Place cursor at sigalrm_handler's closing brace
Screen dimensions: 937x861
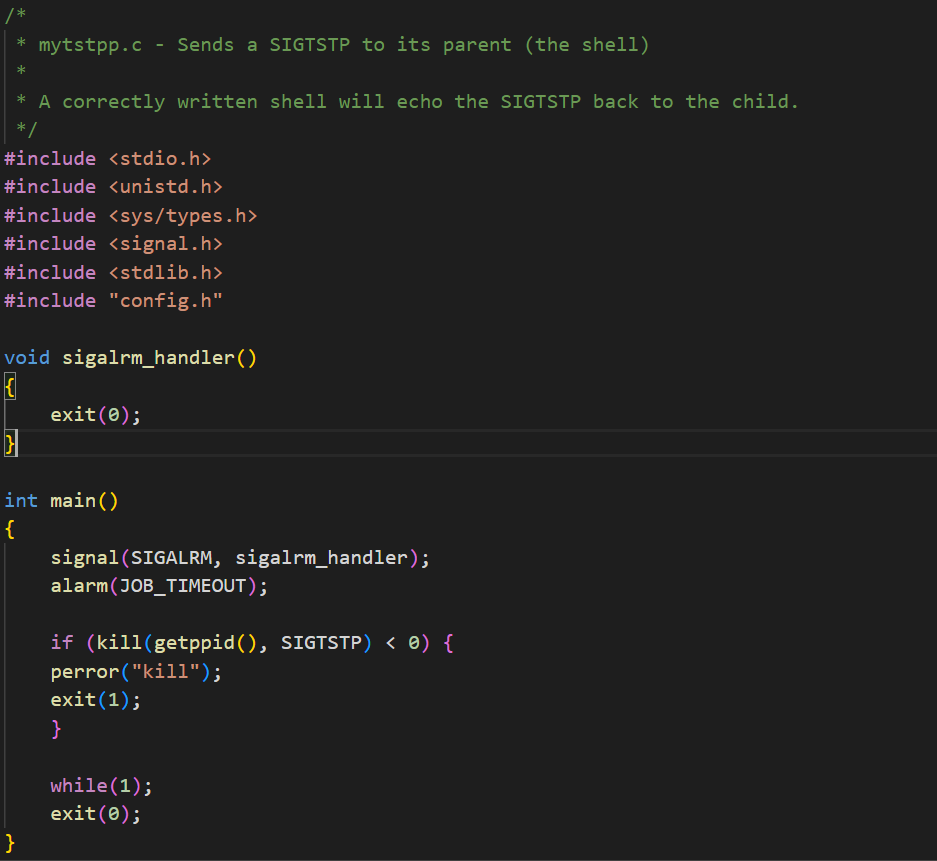pos(10,443)
